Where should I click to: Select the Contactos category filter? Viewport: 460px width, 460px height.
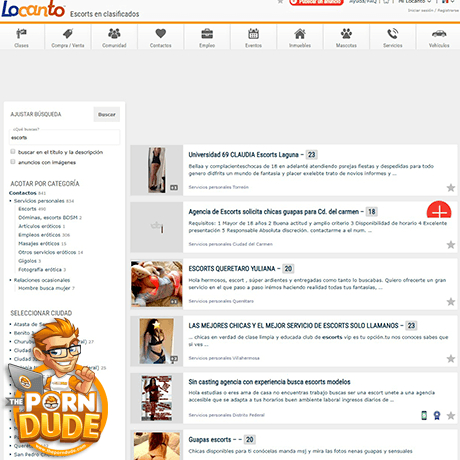pos(23,193)
